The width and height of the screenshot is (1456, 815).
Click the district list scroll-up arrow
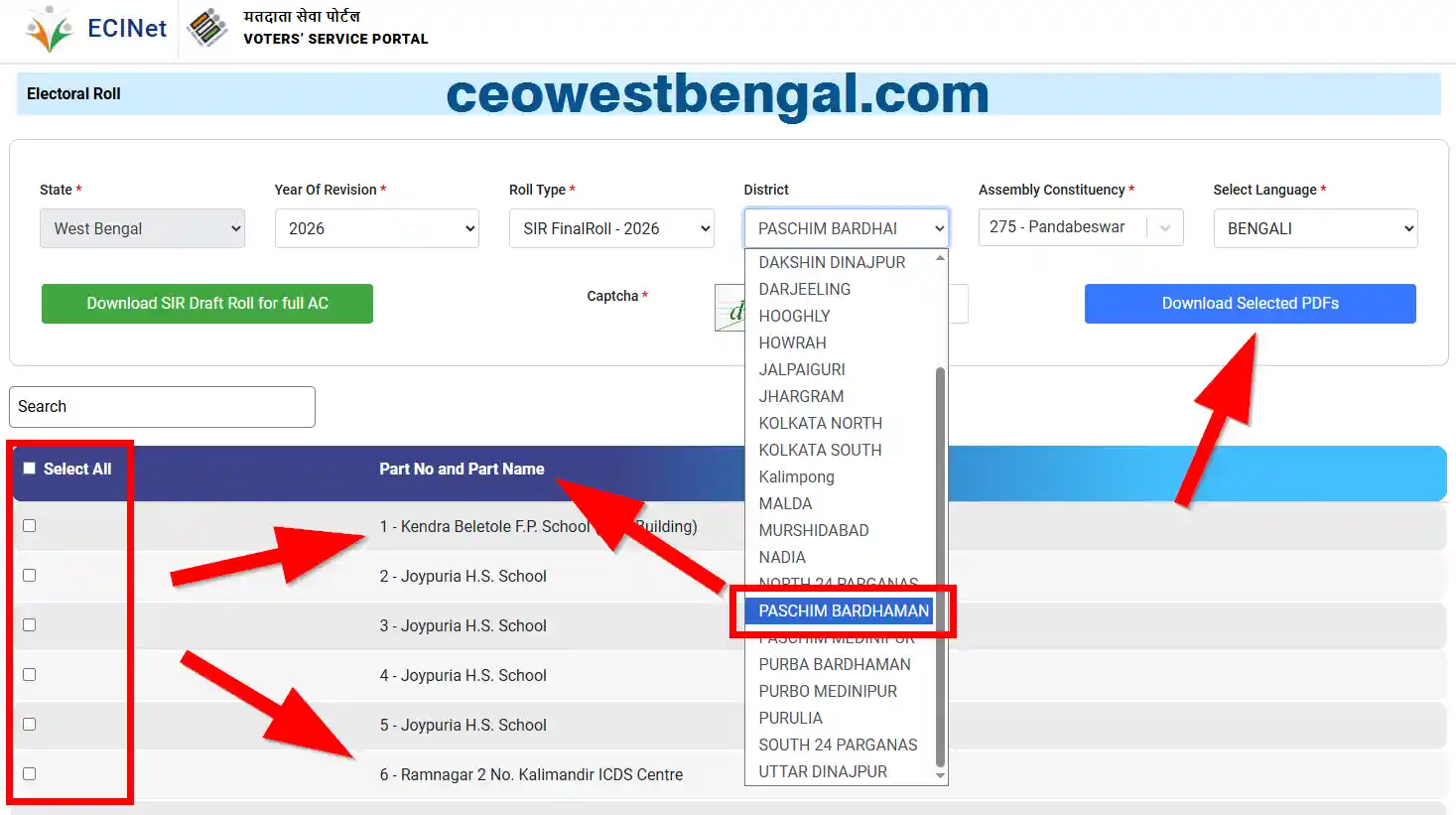click(940, 258)
